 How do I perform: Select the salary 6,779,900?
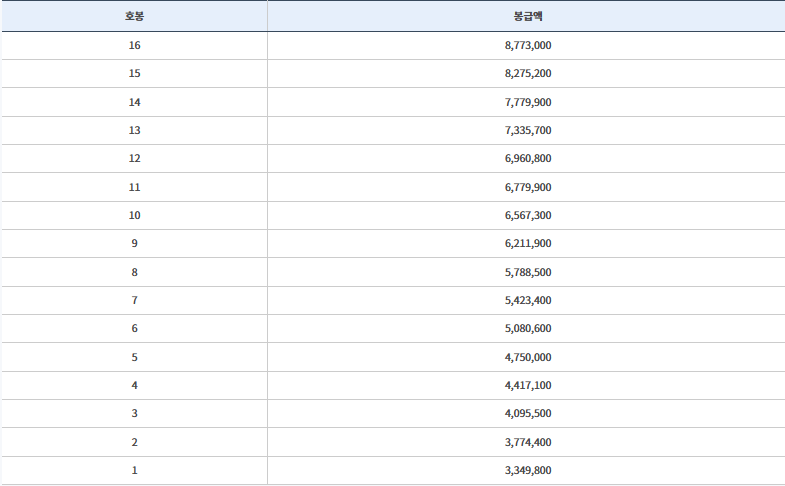click(x=528, y=187)
